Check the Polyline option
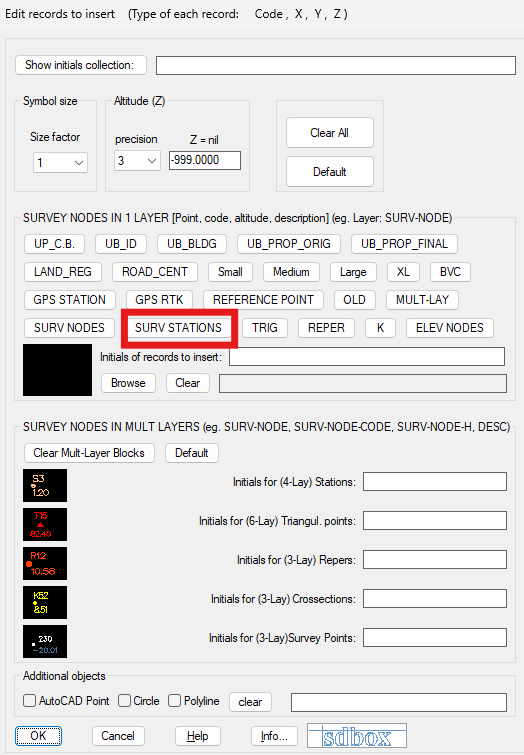The image size is (524, 755). pos(174,701)
